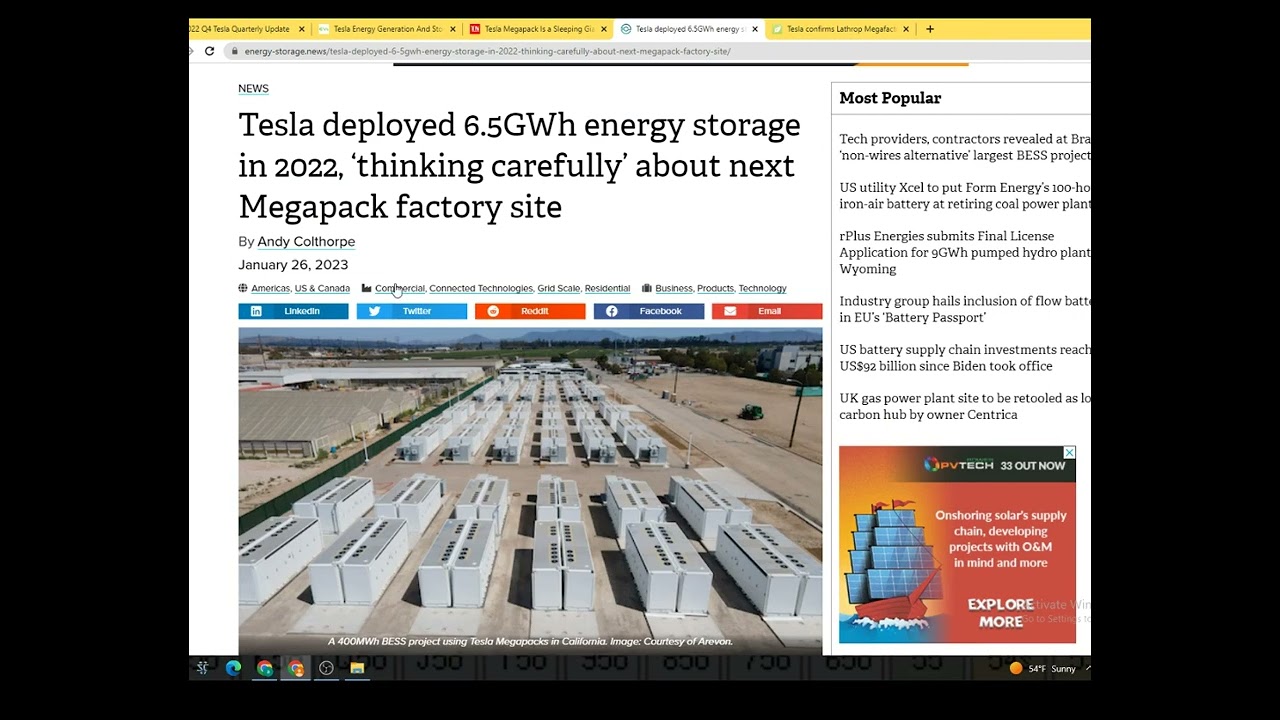This screenshot has height=720, width=1280.
Task: Open Microsoft Edge from the taskbar
Action: click(x=233, y=668)
